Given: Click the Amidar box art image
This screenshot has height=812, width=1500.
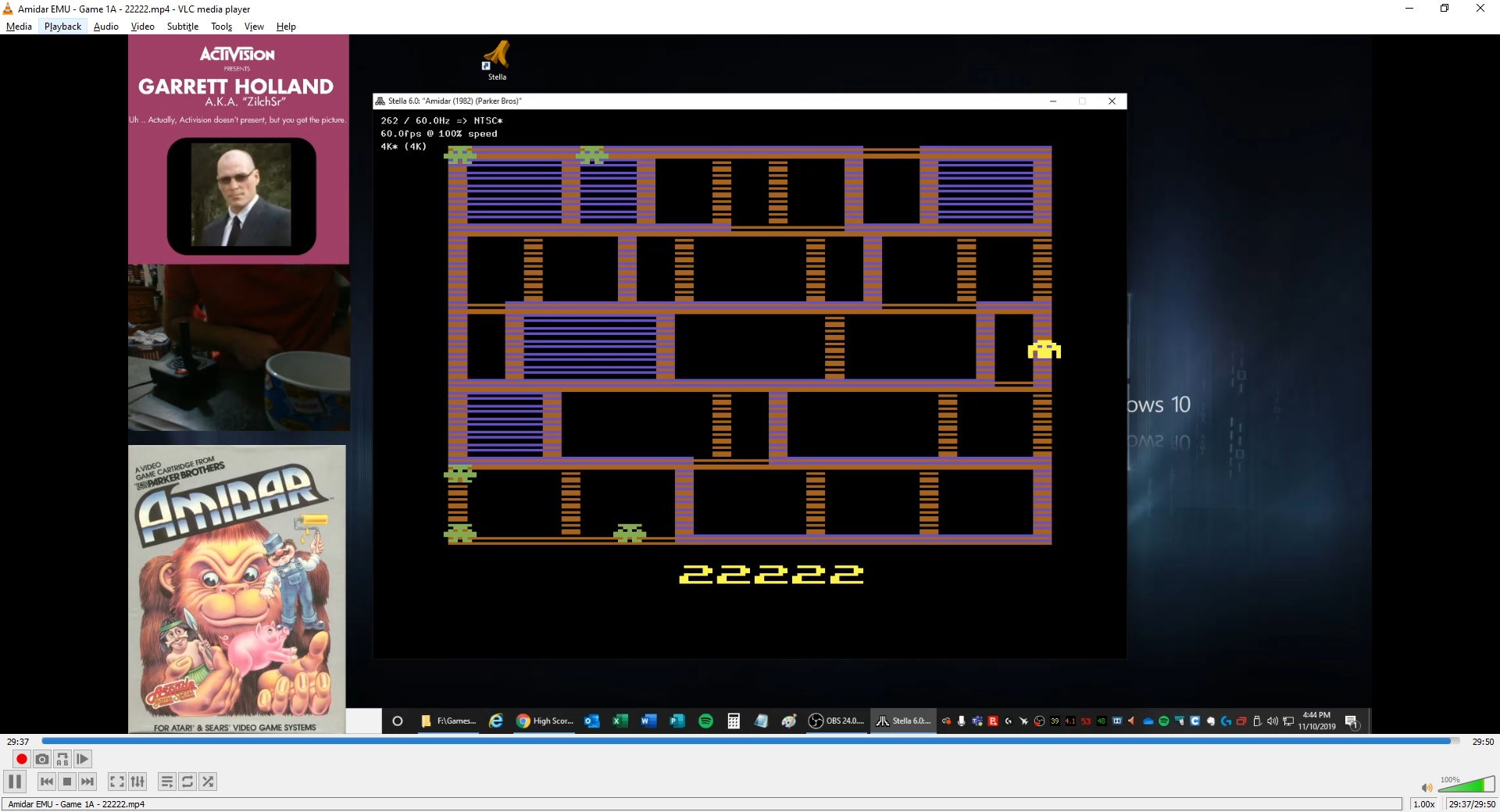Looking at the screenshot, I should (237, 589).
